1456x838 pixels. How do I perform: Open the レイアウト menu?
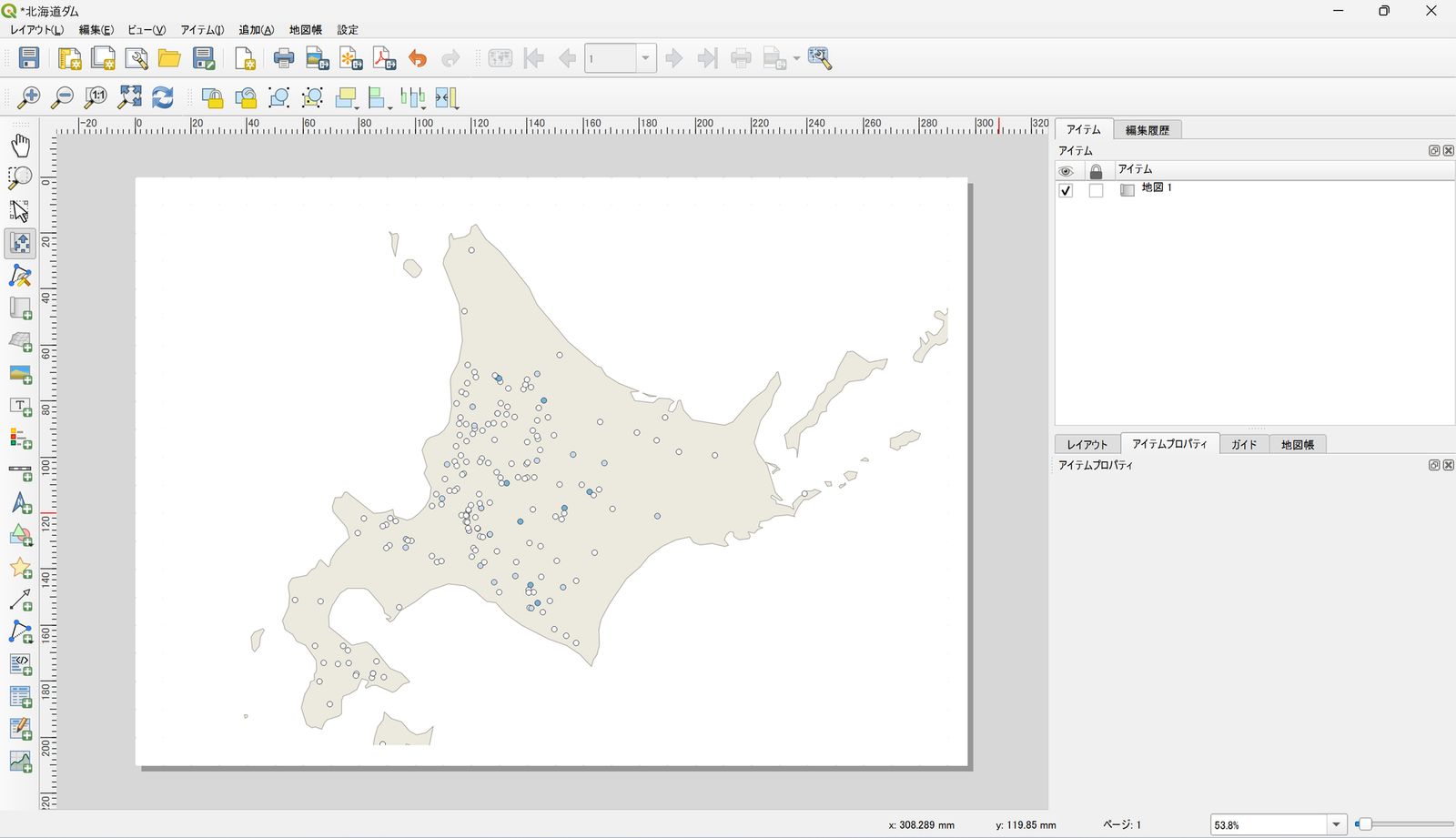36,30
